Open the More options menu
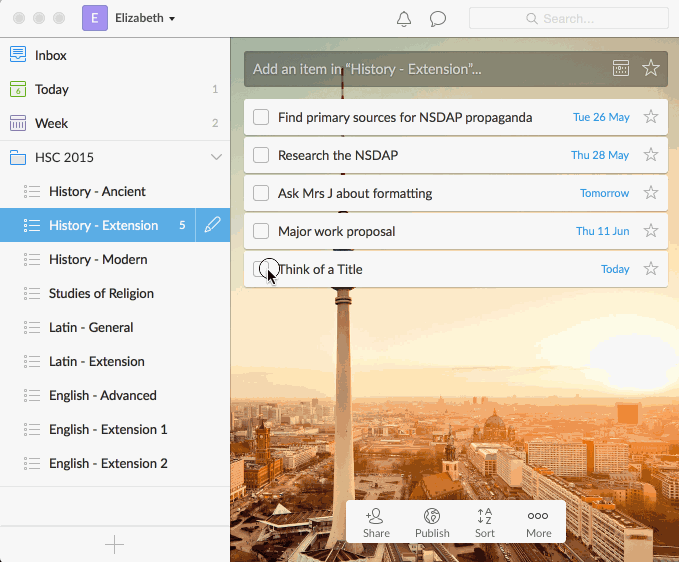The height and width of the screenshot is (562, 679). tap(538, 522)
